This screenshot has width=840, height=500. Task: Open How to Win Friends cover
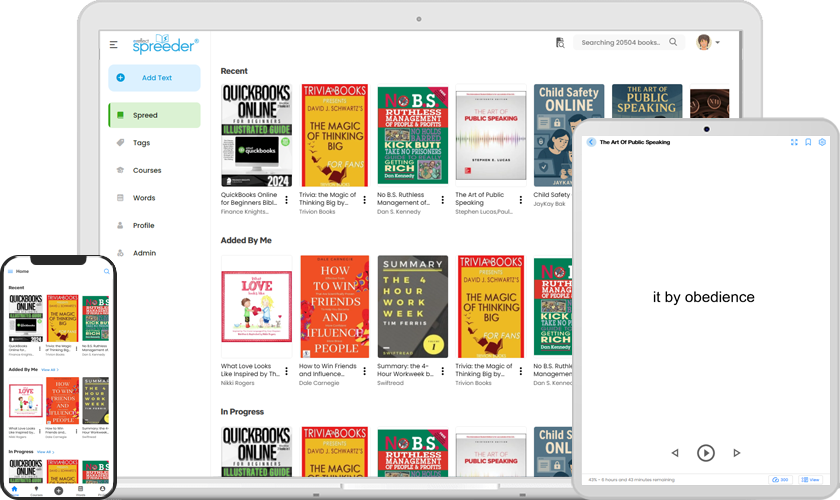click(x=335, y=307)
